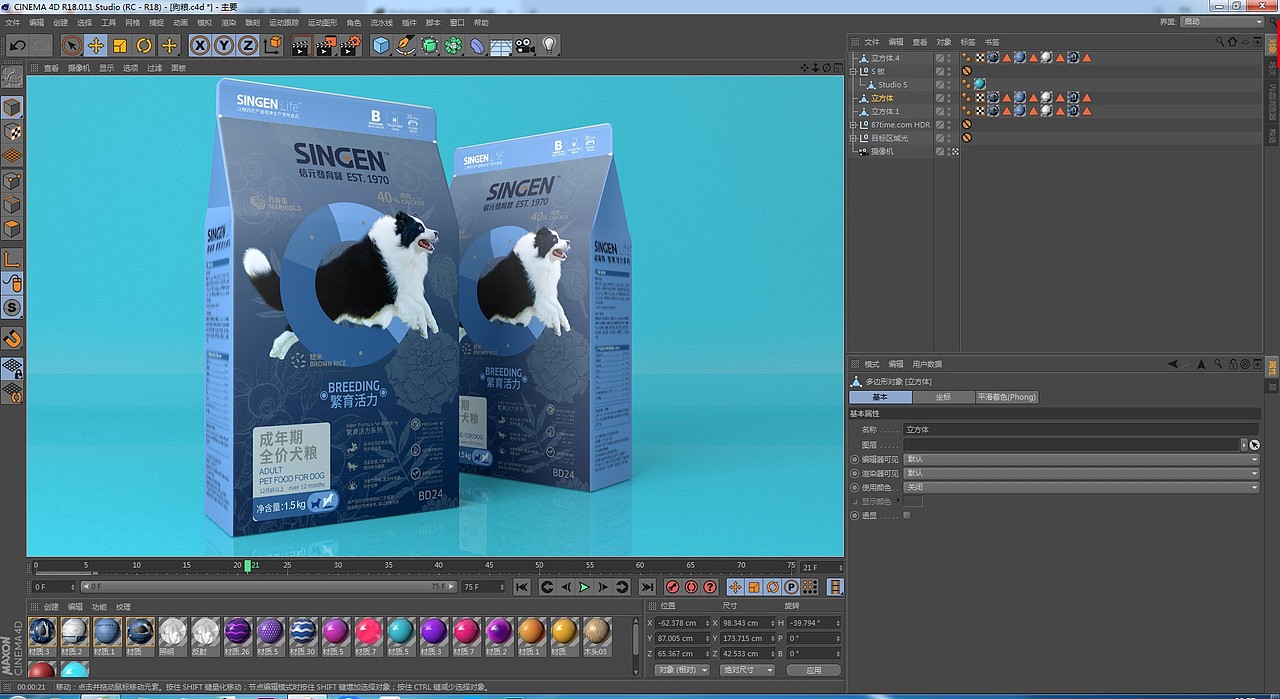Viewport: 1280px width, 699px height.
Task: Select the Rotate tool
Action: (x=144, y=45)
